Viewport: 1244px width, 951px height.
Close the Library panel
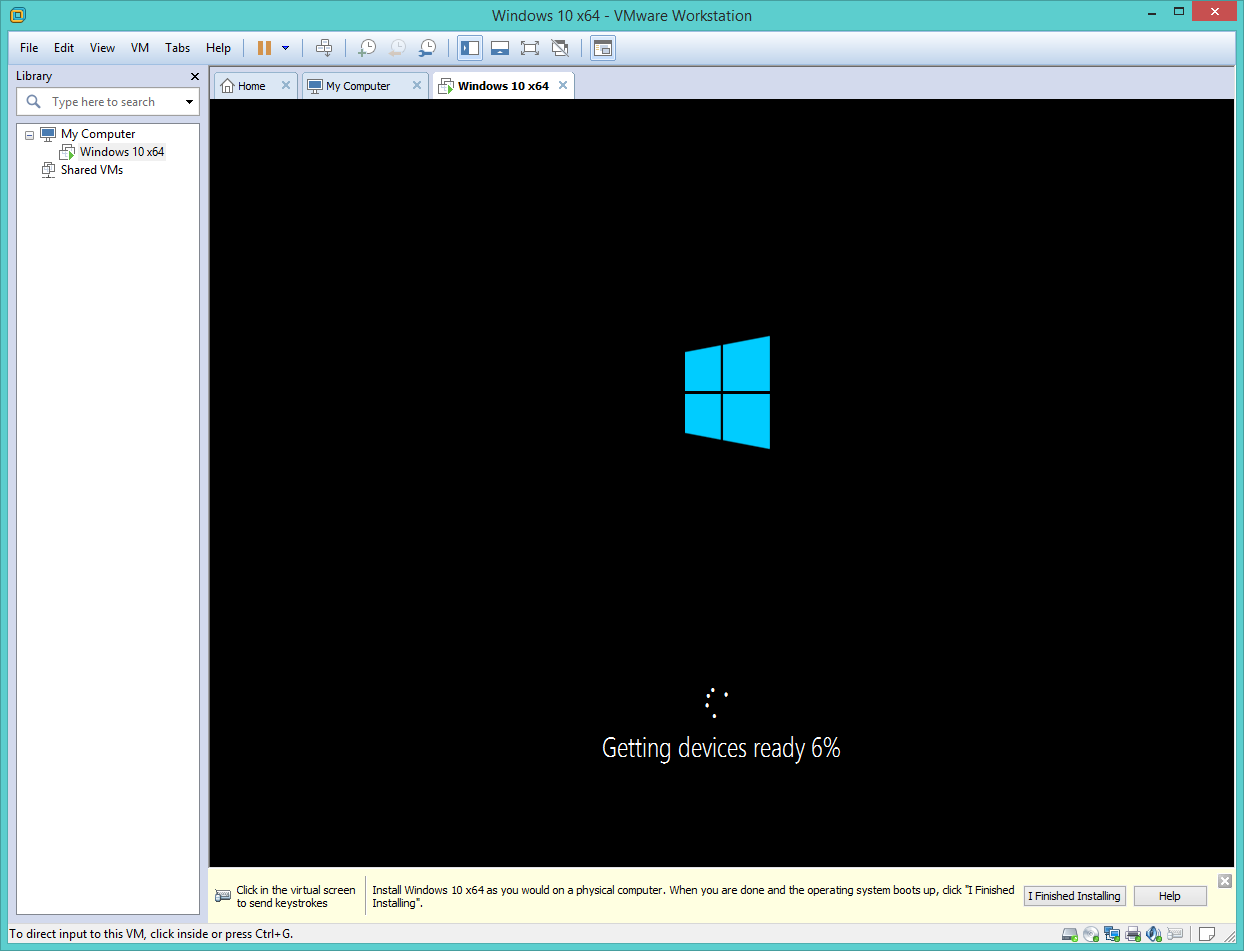195,76
